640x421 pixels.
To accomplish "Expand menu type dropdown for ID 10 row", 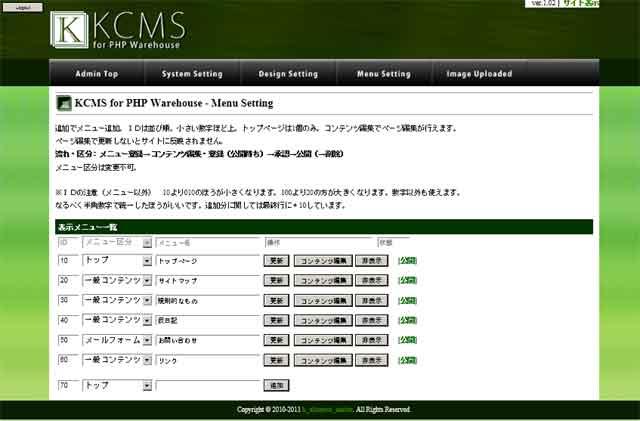I will point(147,260).
